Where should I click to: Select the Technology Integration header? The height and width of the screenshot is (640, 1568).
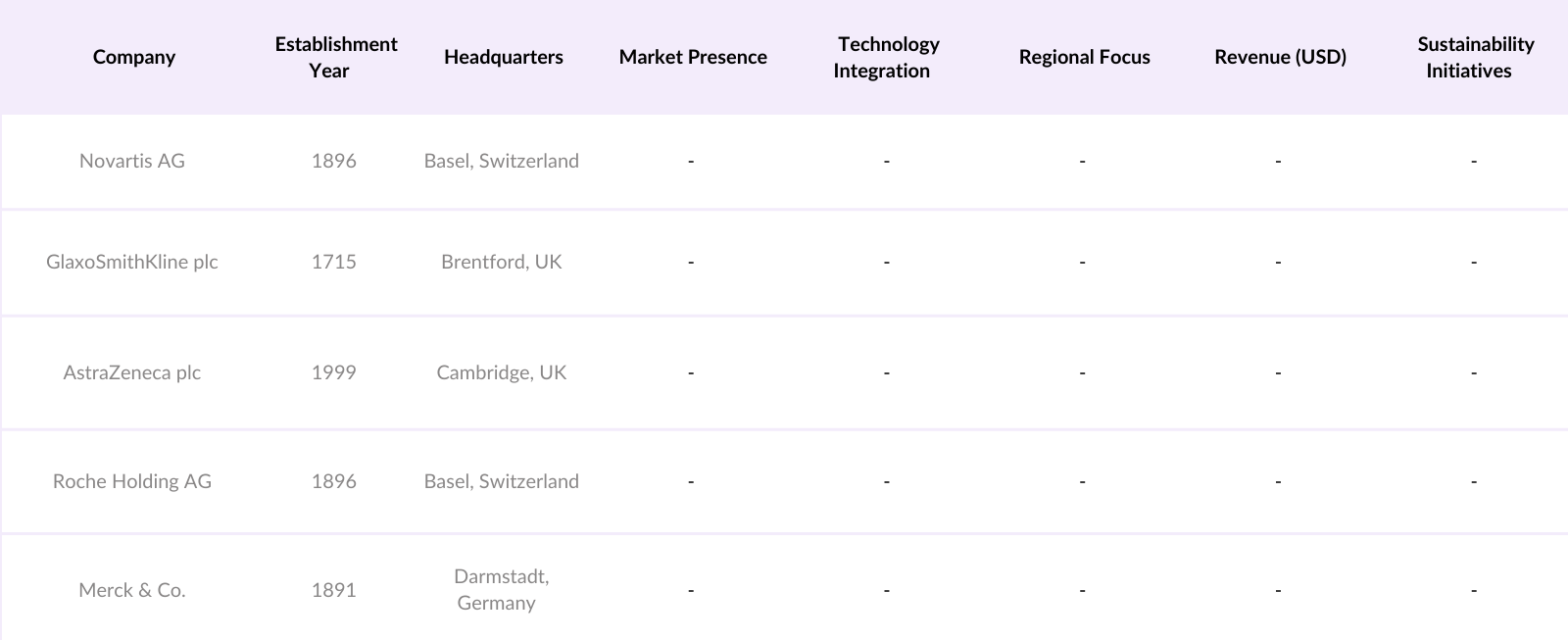(x=886, y=57)
